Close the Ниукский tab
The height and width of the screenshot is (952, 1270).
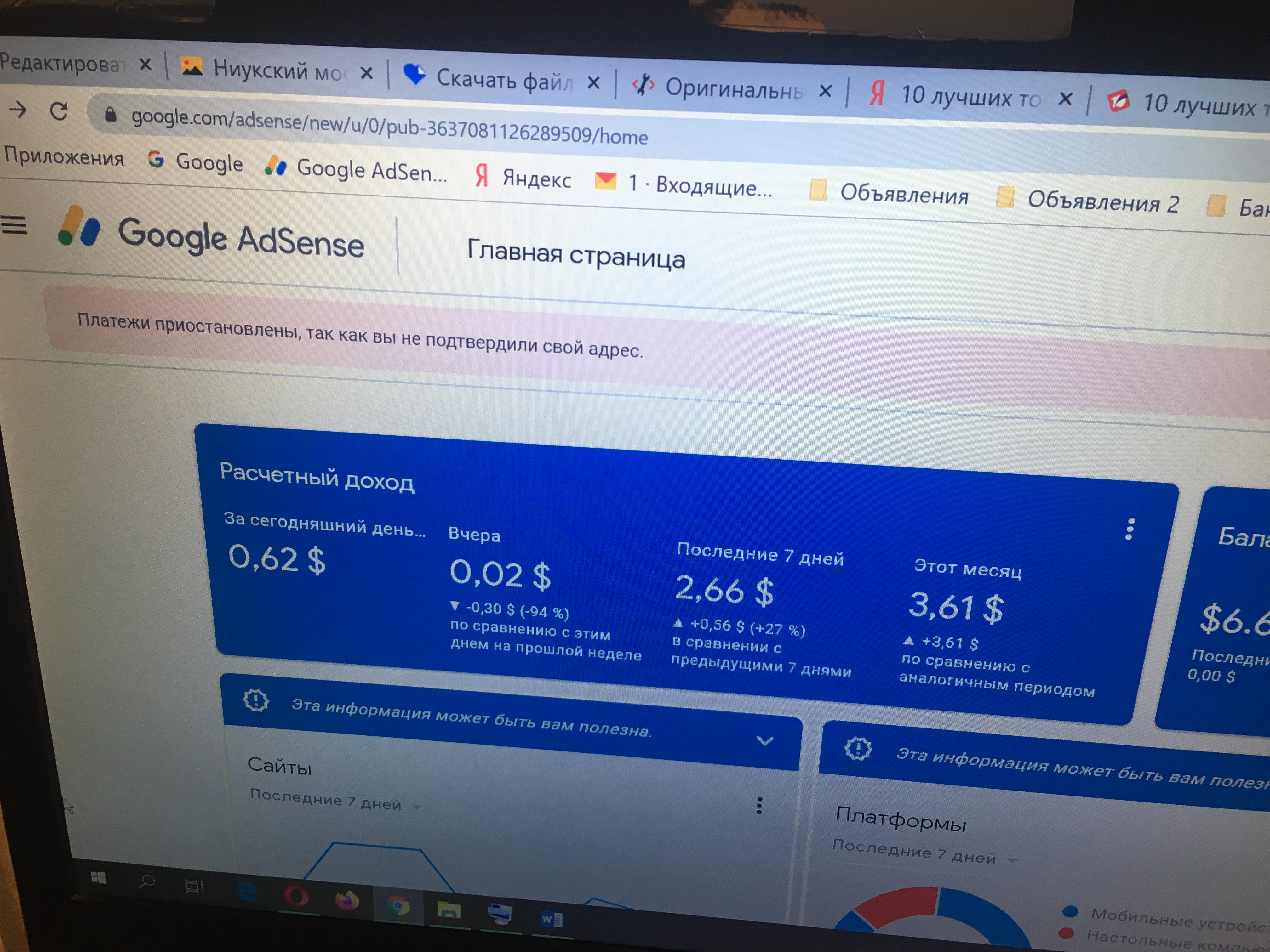pos(366,73)
